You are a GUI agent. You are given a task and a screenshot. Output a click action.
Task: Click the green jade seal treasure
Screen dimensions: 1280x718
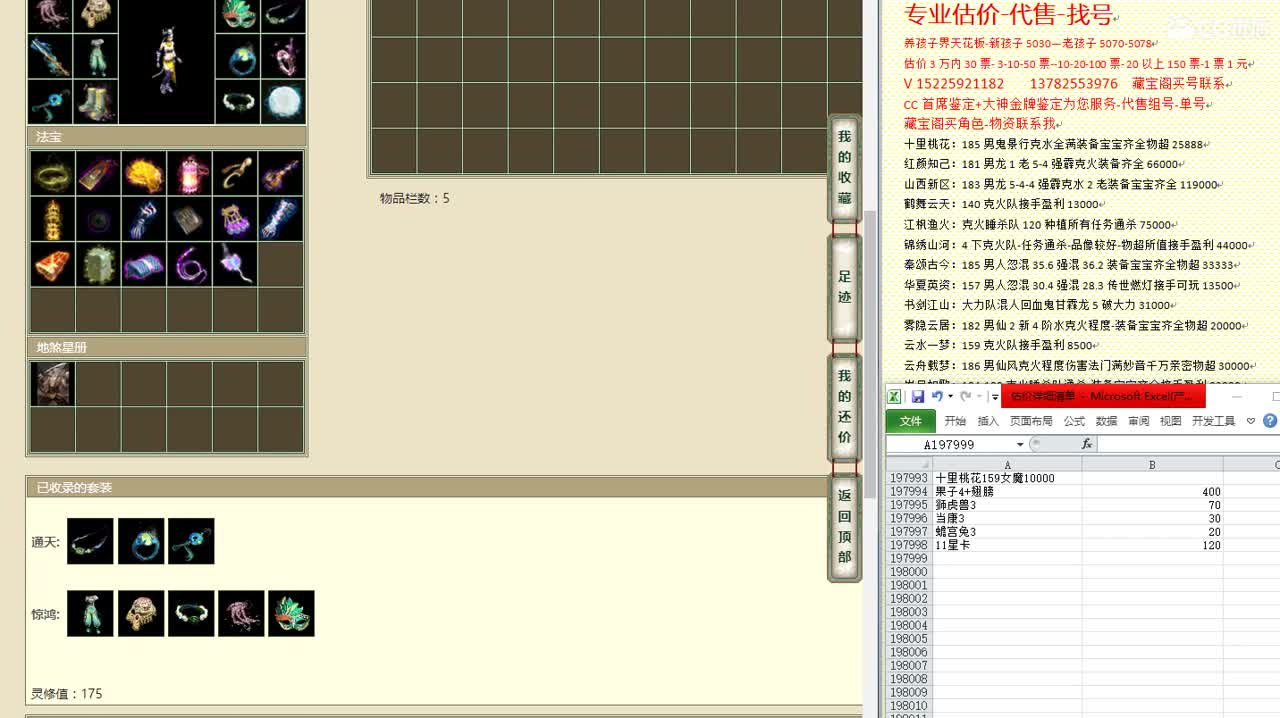tap(98, 265)
